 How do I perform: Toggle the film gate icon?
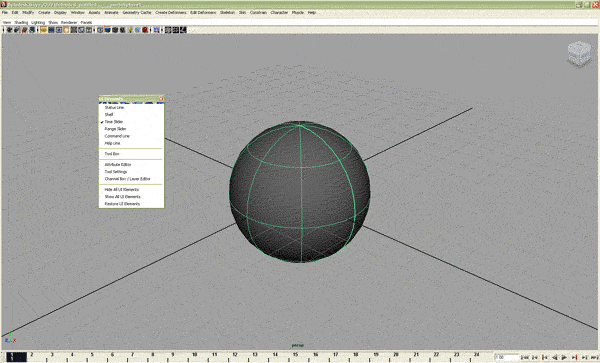pyautogui.click(x=51, y=29)
